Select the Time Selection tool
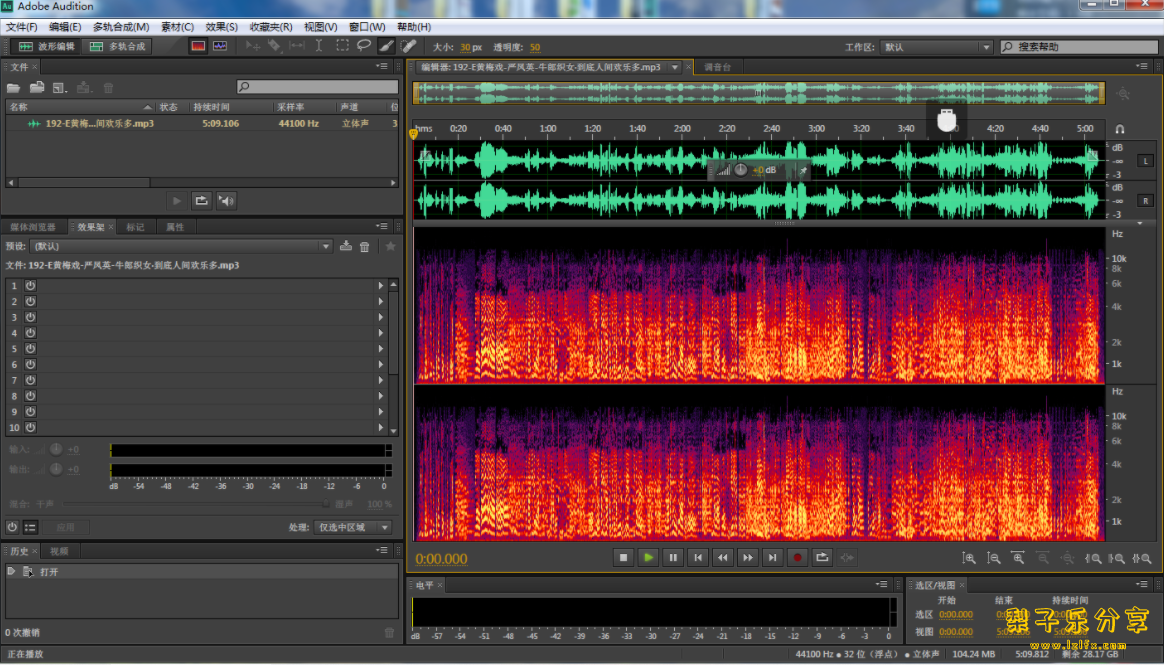The height and width of the screenshot is (665, 1164). point(318,46)
